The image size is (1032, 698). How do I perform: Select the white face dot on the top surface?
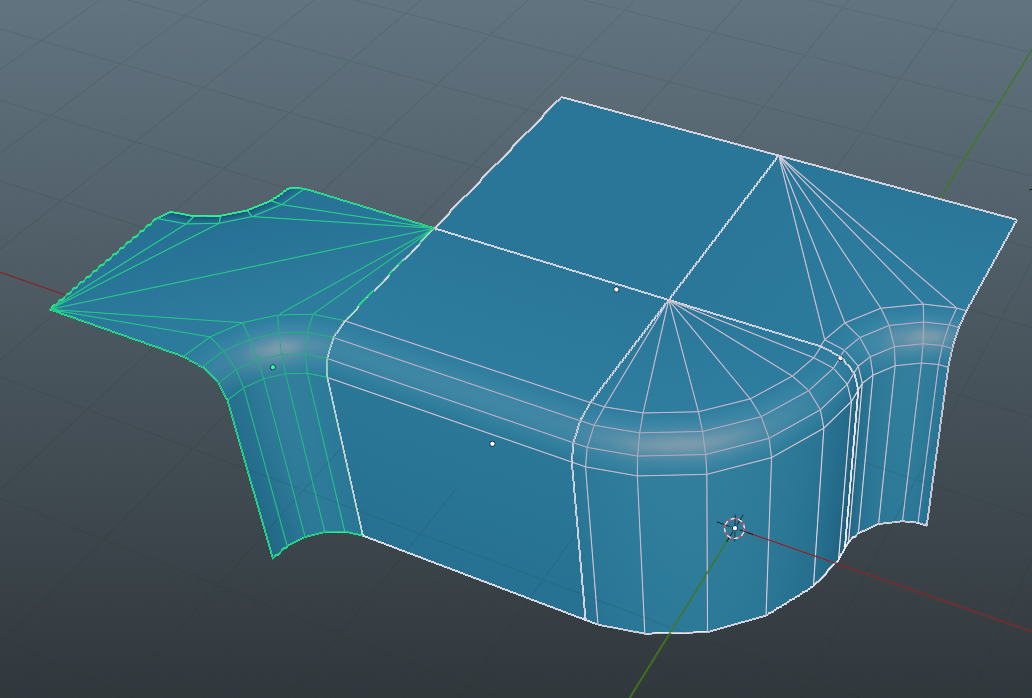616,289
